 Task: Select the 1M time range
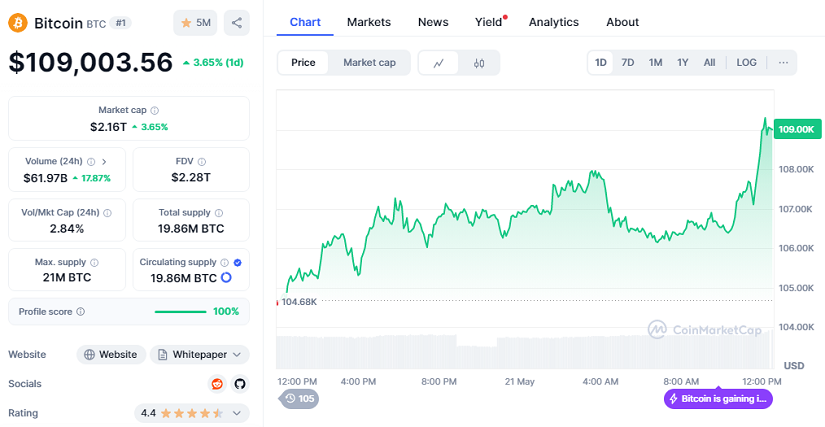[x=655, y=63]
